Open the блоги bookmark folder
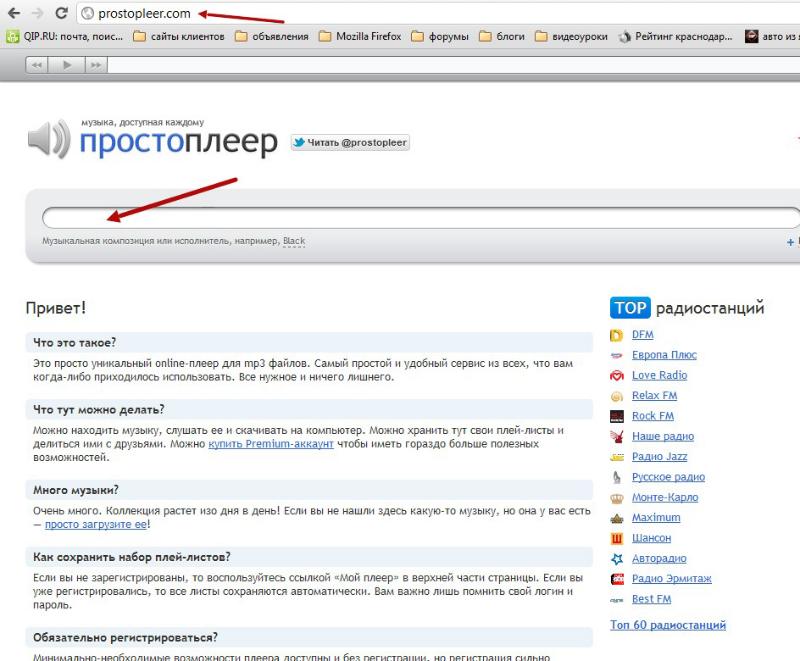 [502, 36]
